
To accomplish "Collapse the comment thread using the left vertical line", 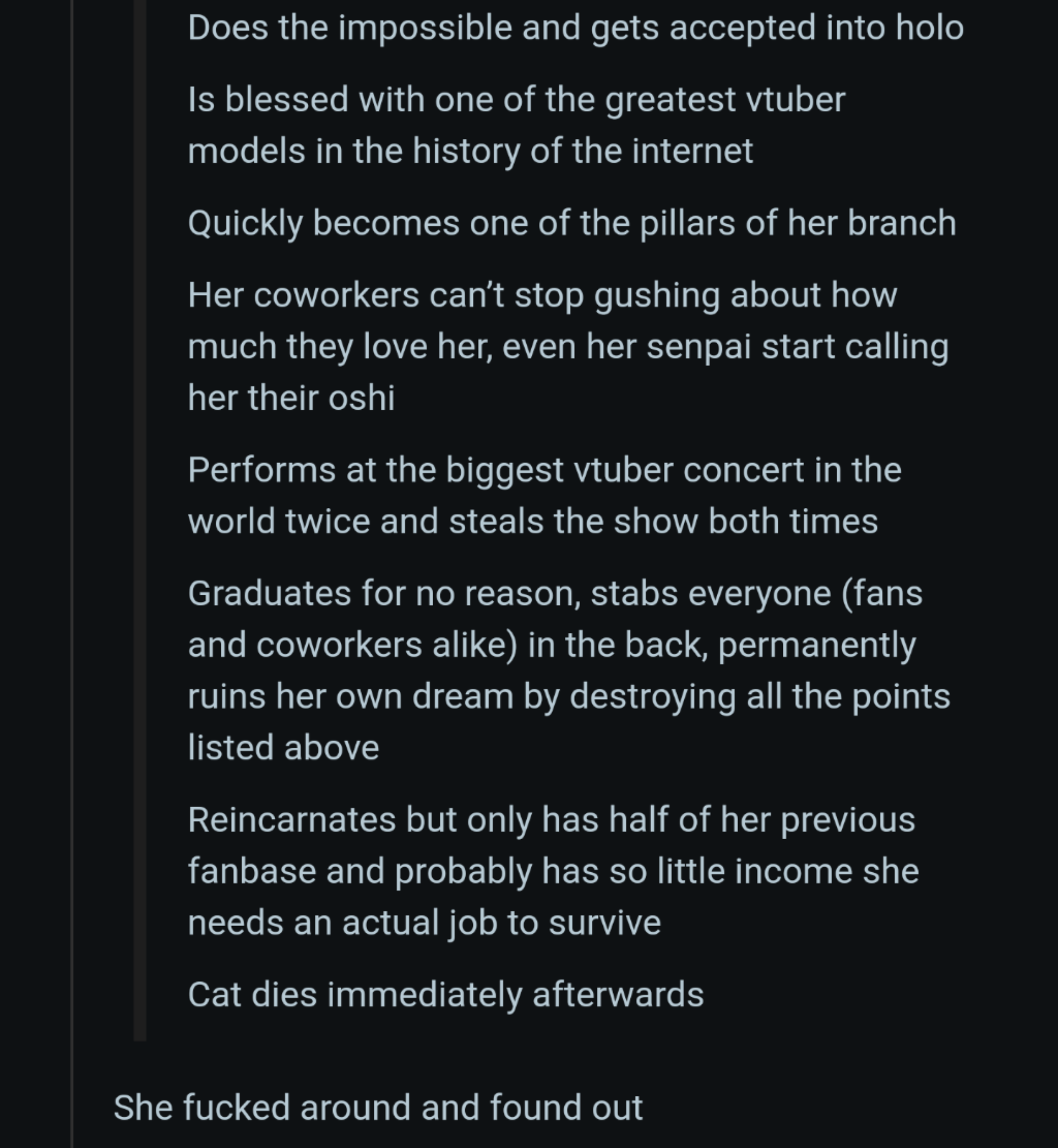I will (x=72, y=573).
